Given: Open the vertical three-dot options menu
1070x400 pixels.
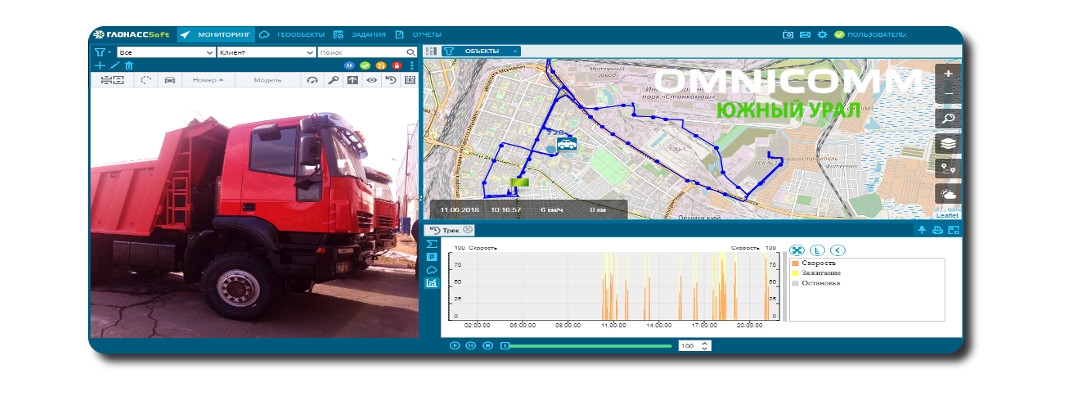Looking at the screenshot, I should pyautogui.click(x=411, y=66).
